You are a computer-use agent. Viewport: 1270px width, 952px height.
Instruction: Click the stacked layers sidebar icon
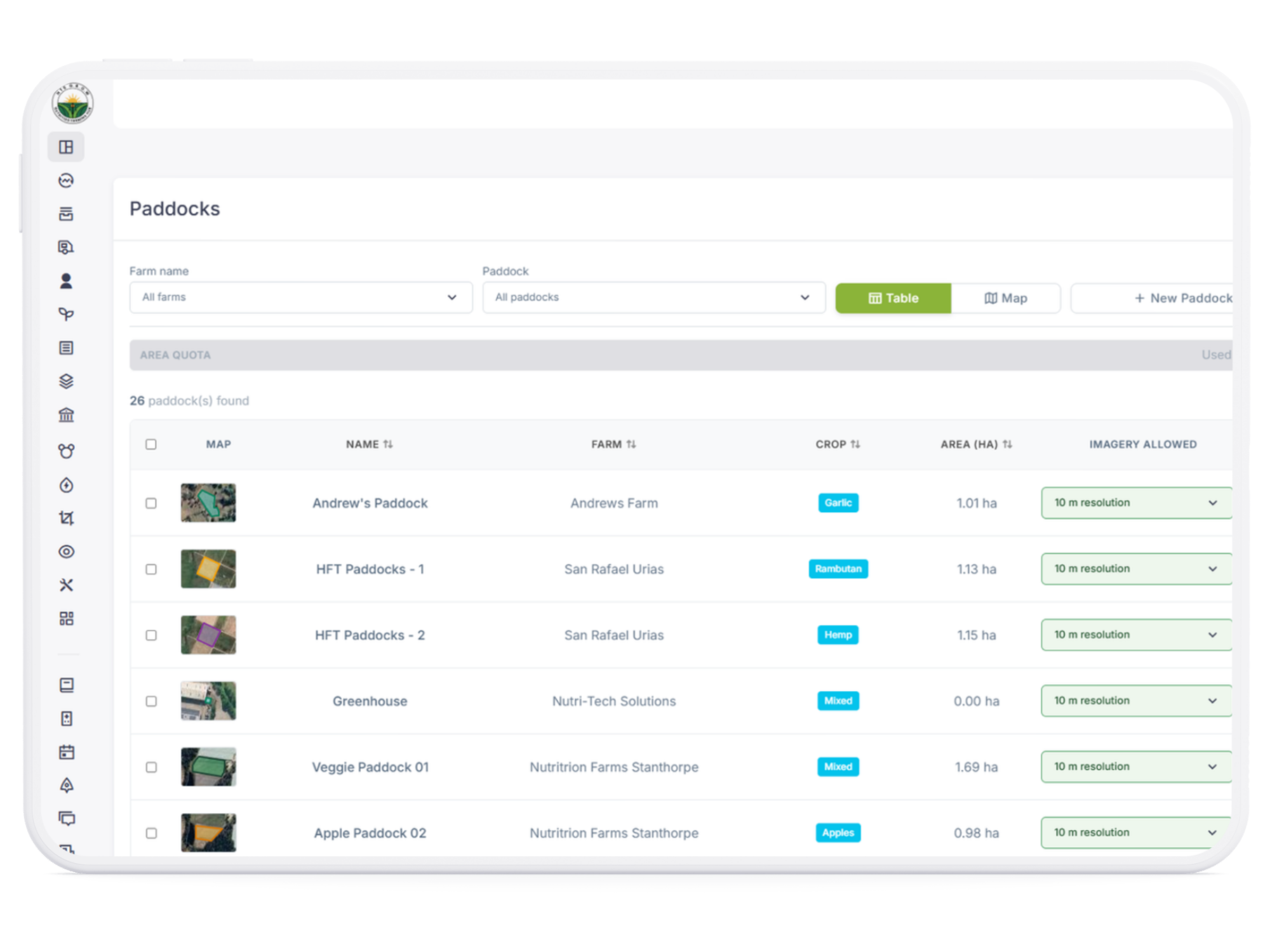coord(66,381)
